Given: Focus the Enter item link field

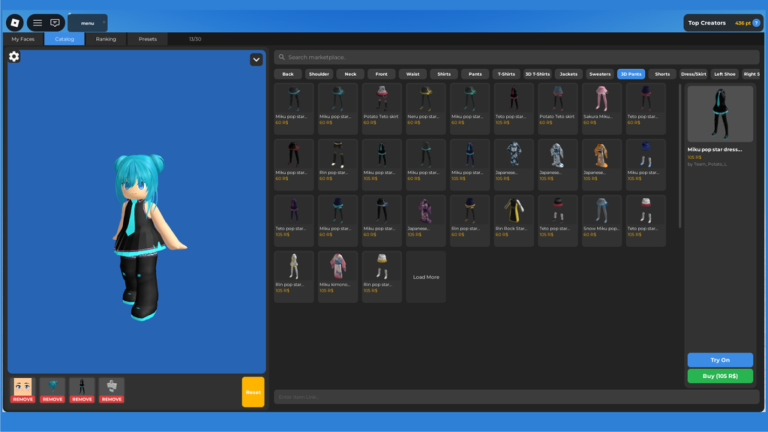Looking at the screenshot, I should coord(517,397).
